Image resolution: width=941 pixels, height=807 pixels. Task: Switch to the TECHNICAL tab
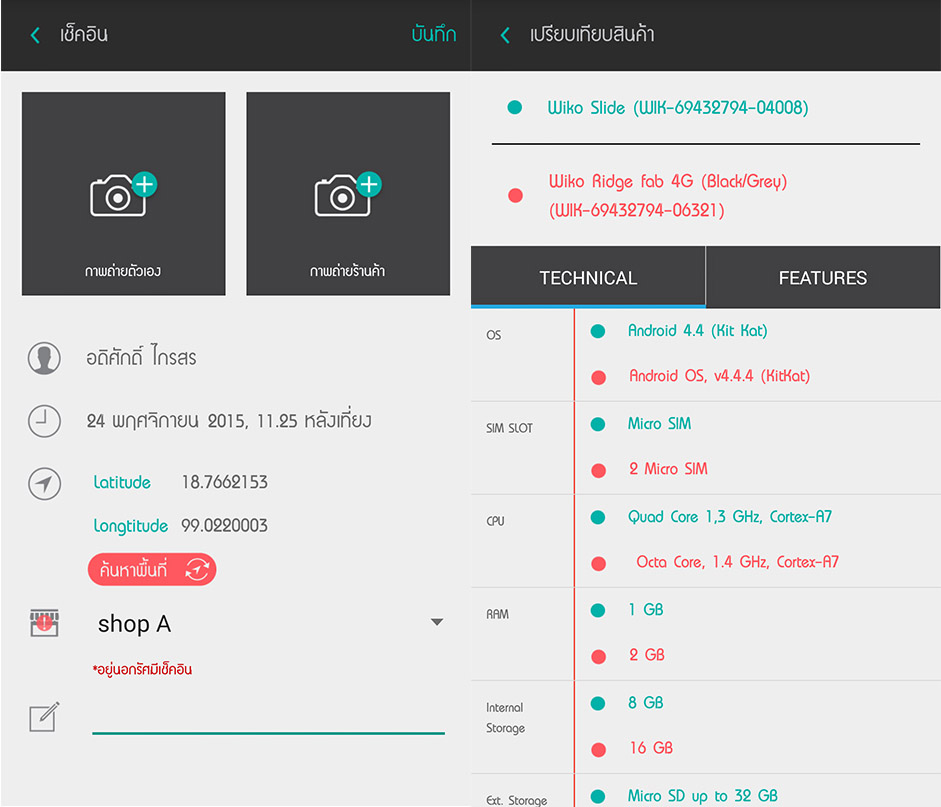pos(588,278)
